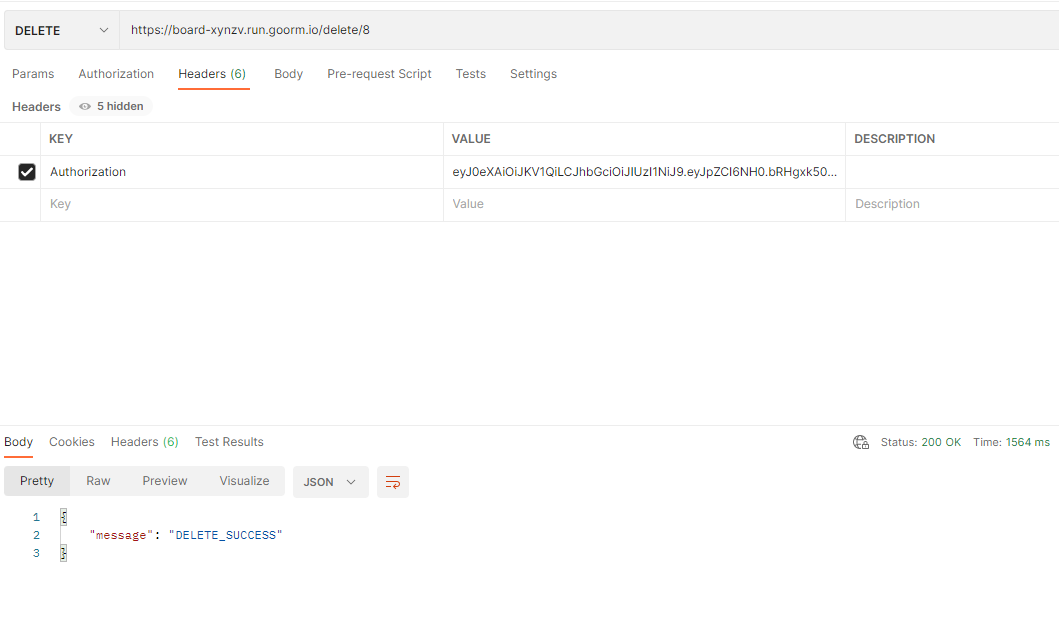Click the Authorization row description cell
This screenshot has height=626, width=1059.
point(952,172)
